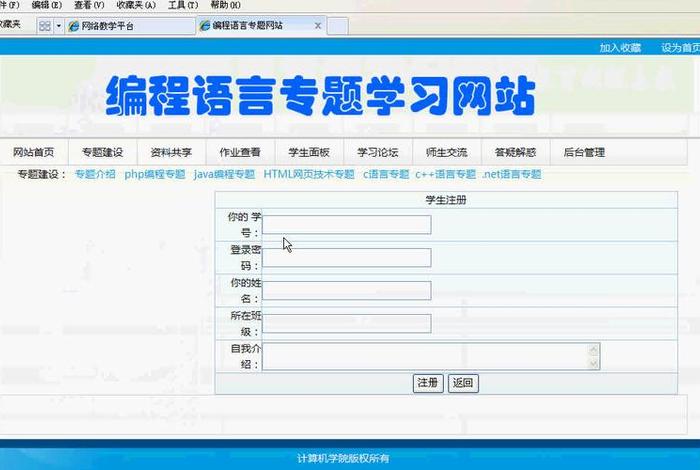Go to 网站首页 in navigation bar
This screenshot has width=700, height=470.
tap(34, 153)
